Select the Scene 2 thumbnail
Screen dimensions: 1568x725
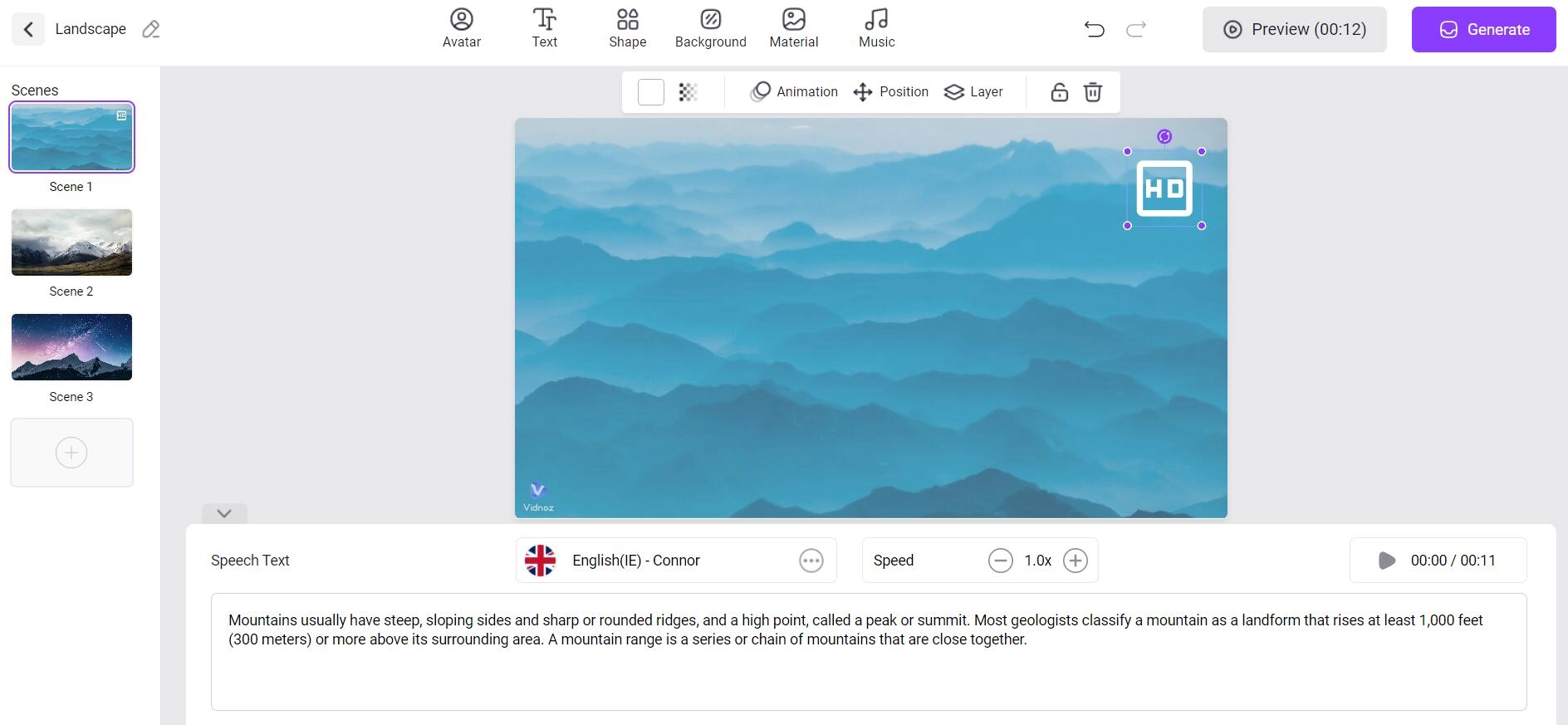pos(71,242)
